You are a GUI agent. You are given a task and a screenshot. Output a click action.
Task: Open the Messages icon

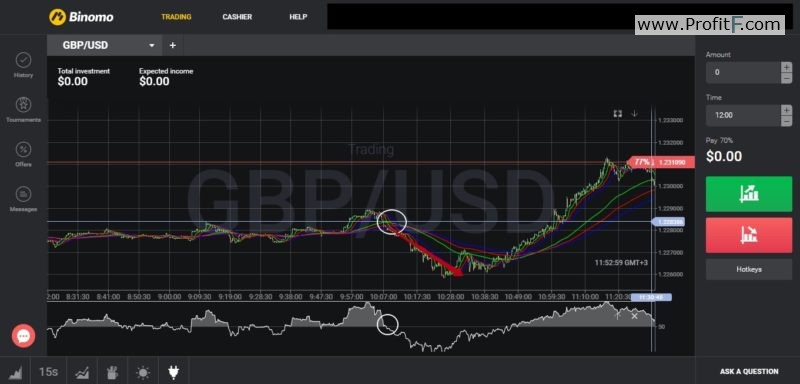click(x=23, y=194)
